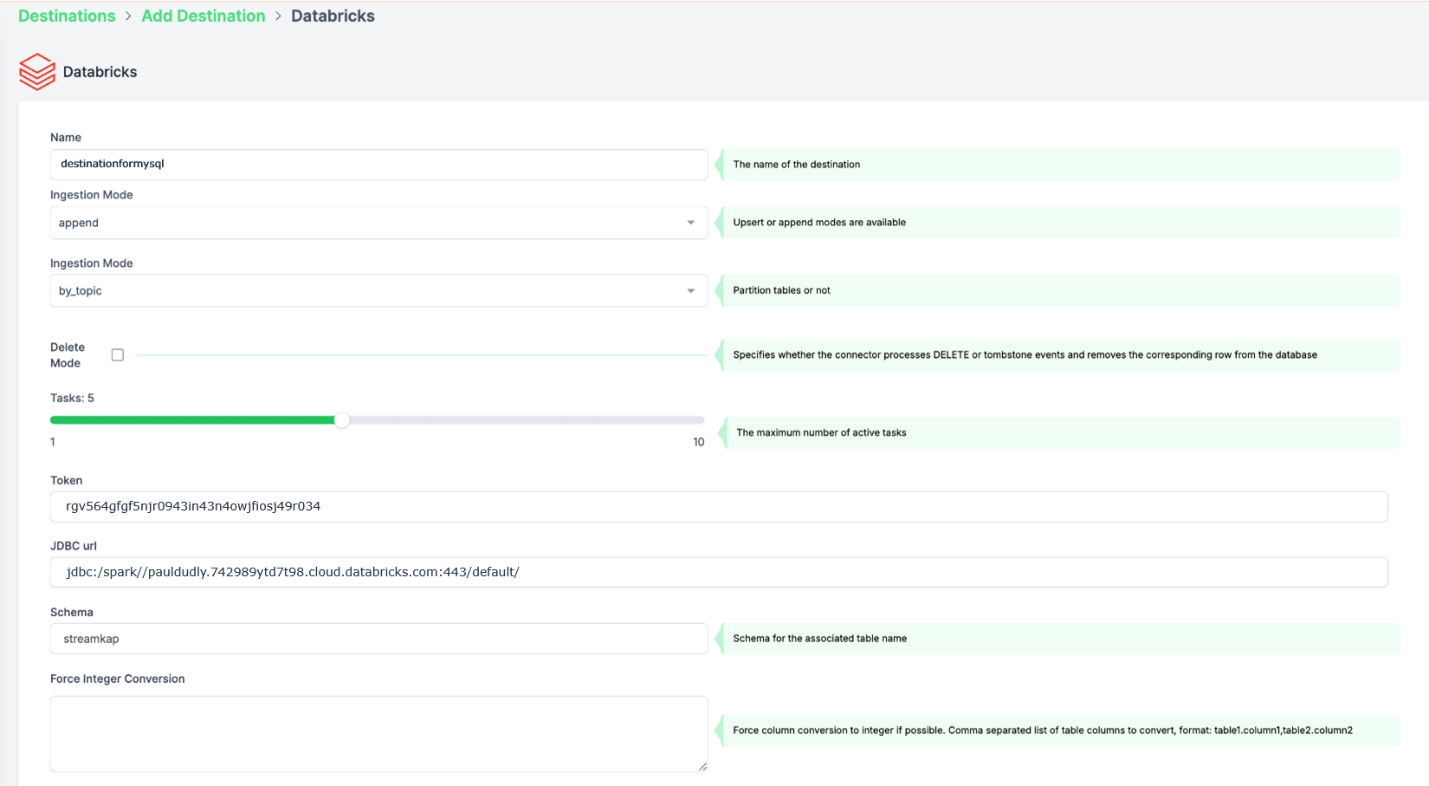Image resolution: width=1429 pixels, height=786 pixels.
Task: Click the Tasks slider handle
Action: 342,420
